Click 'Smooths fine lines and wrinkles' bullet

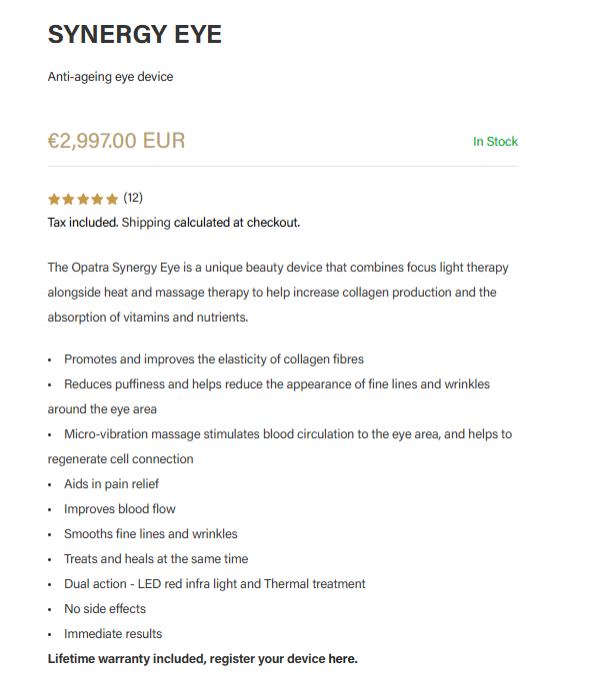point(151,534)
